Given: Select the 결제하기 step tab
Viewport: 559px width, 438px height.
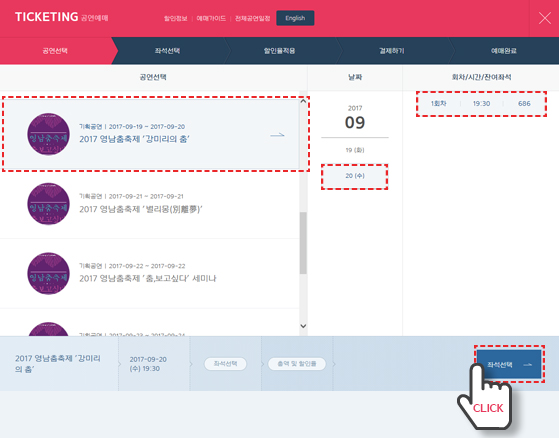Looking at the screenshot, I should pyautogui.click(x=391, y=51).
